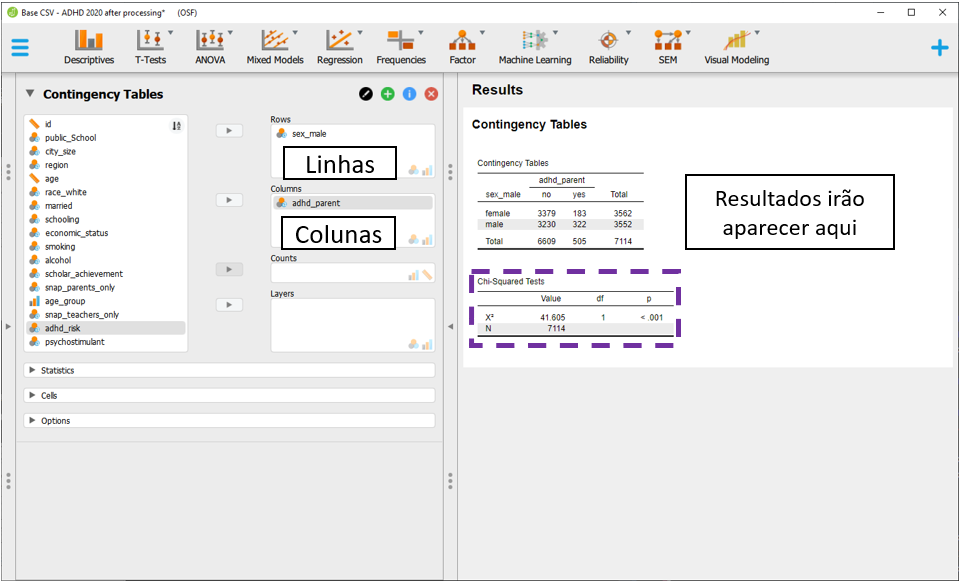
Task: Open the Regression analysis menu
Action: 339,46
